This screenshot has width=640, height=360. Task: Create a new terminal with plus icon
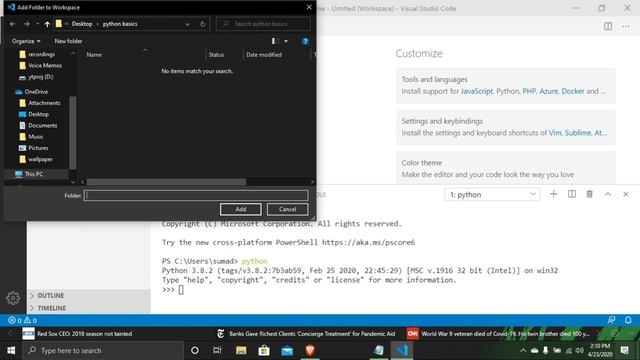[x=553, y=194]
